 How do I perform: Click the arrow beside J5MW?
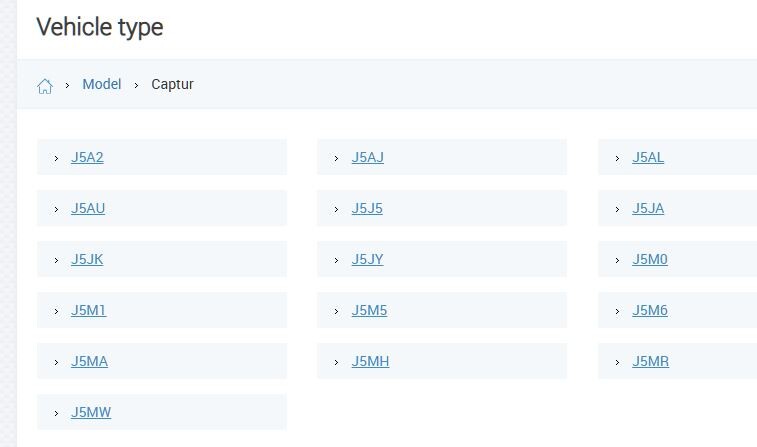(x=56, y=413)
